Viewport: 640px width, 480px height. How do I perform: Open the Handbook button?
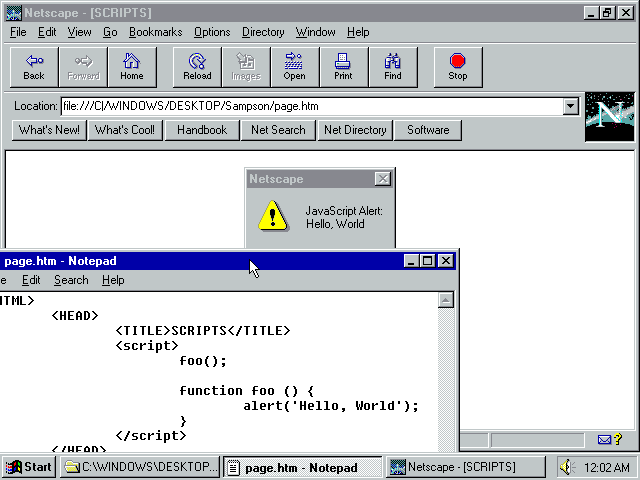(x=202, y=130)
